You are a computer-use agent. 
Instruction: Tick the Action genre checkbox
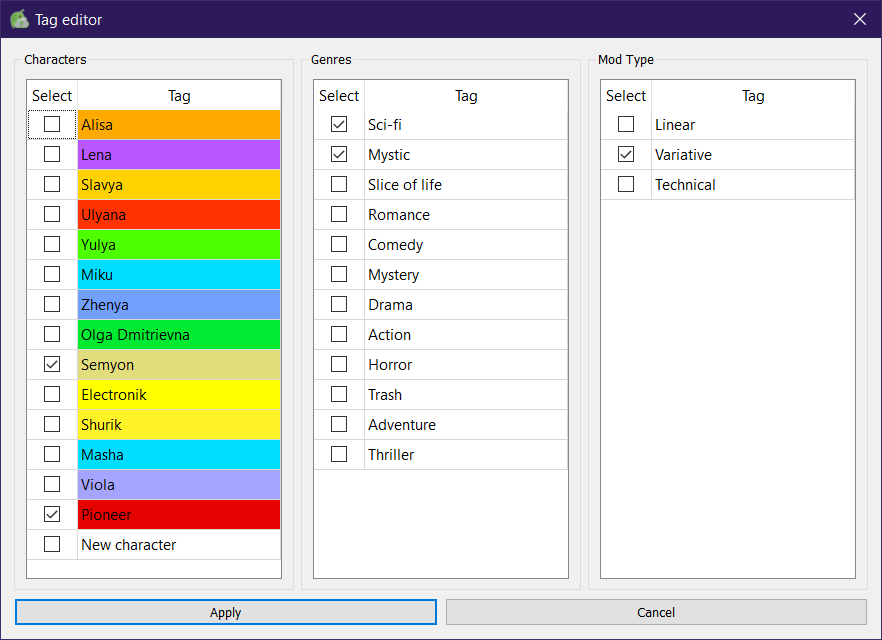pyautogui.click(x=339, y=334)
